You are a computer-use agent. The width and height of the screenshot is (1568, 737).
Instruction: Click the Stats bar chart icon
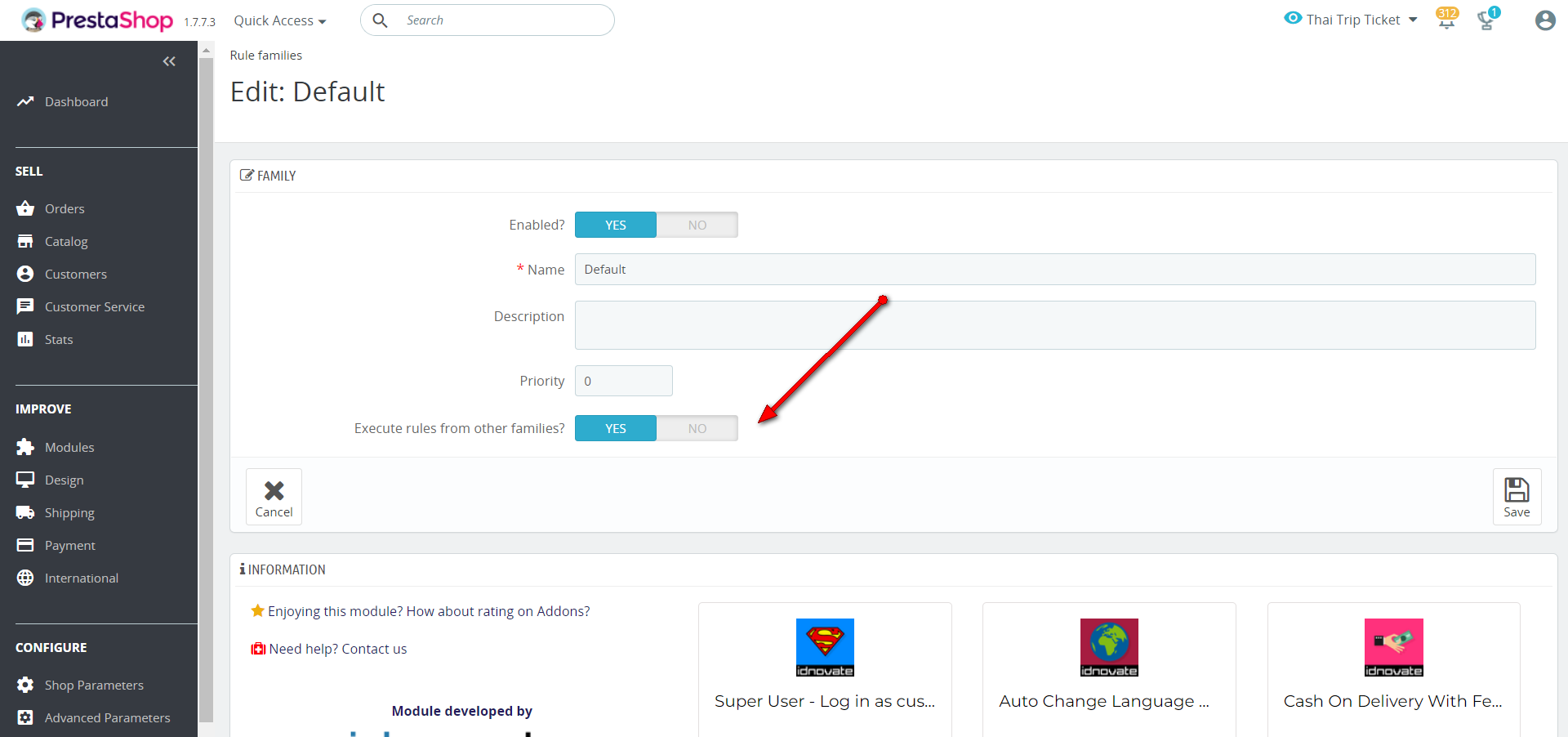(x=25, y=339)
